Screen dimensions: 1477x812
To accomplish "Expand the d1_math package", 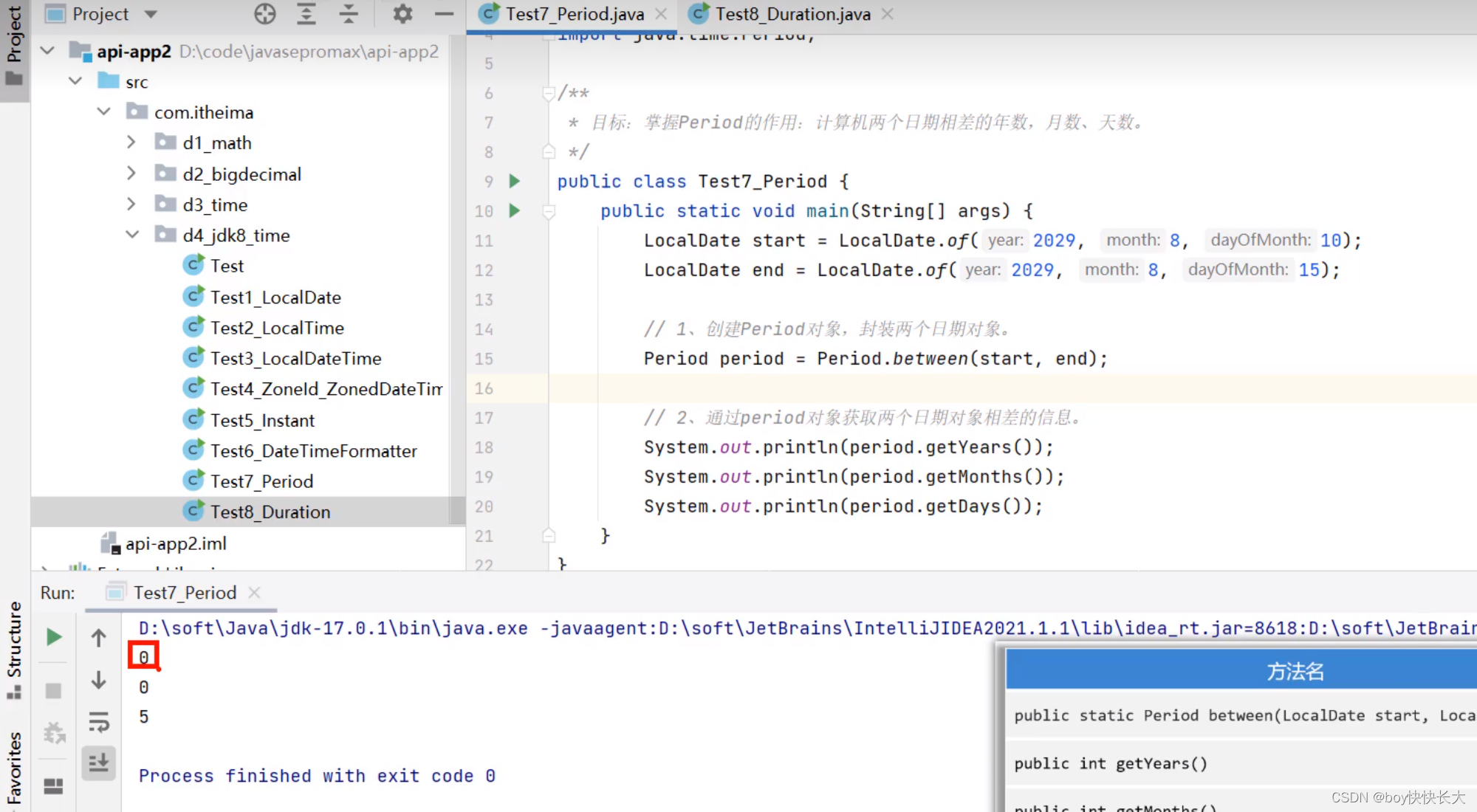I will click(x=131, y=142).
